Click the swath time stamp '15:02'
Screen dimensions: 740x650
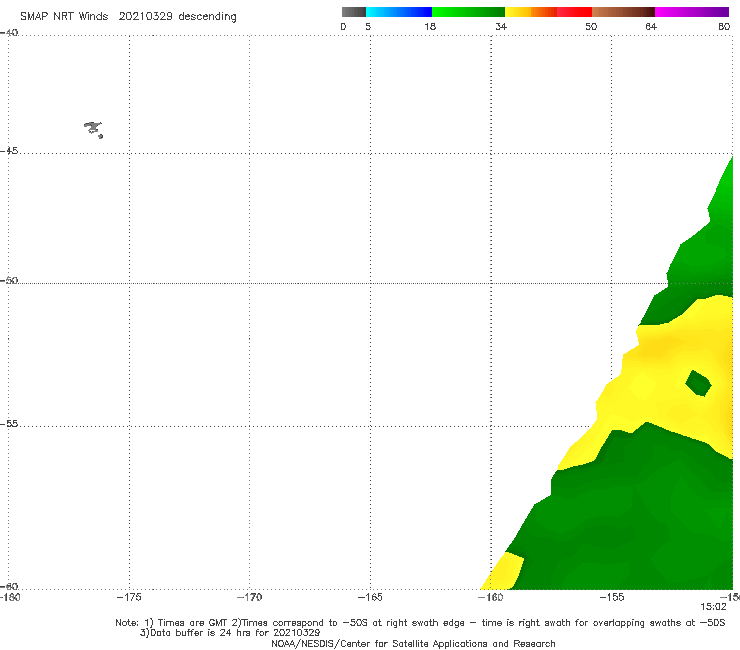click(713, 607)
